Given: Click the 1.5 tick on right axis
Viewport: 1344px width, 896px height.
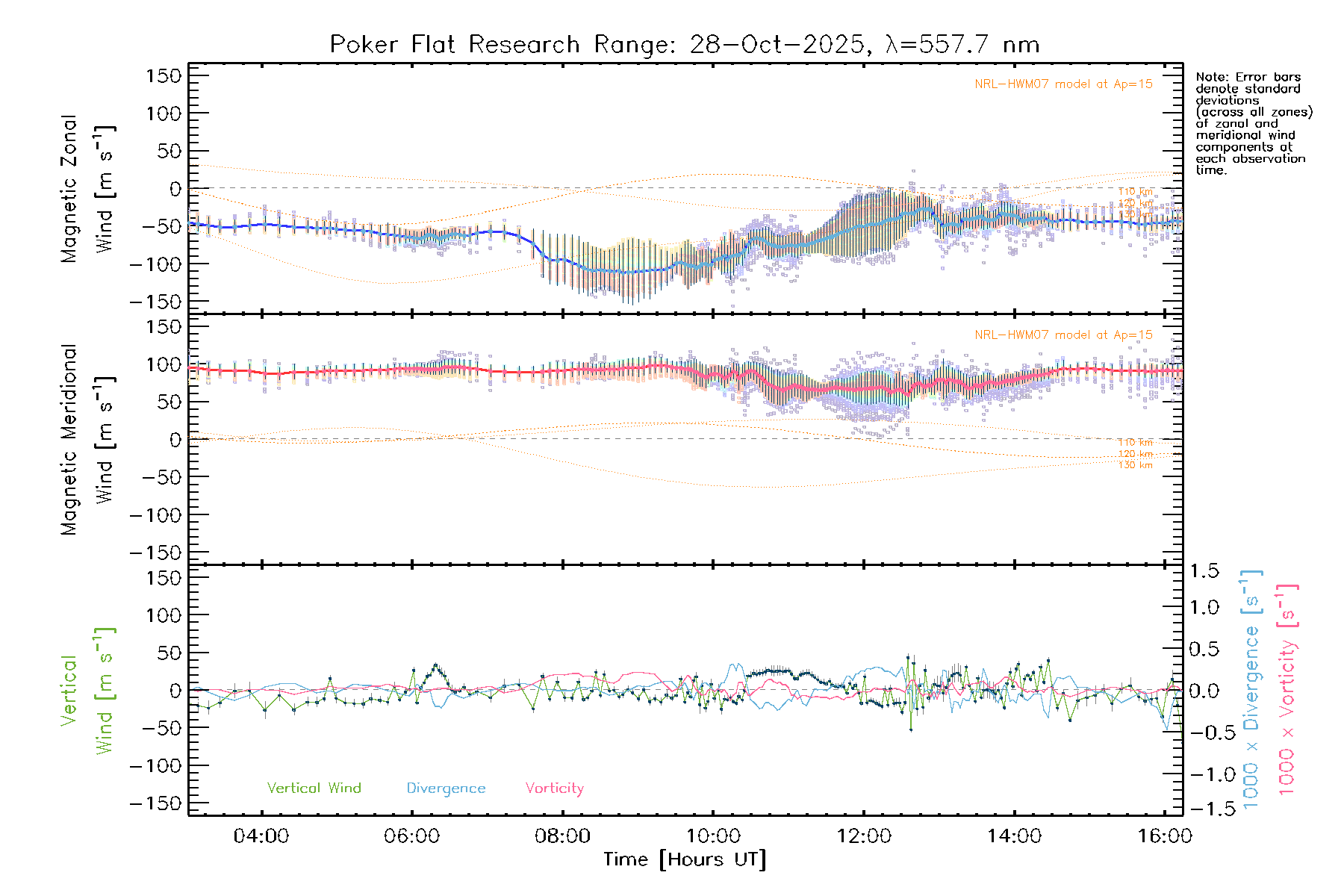Looking at the screenshot, I should click(x=1204, y=571).
